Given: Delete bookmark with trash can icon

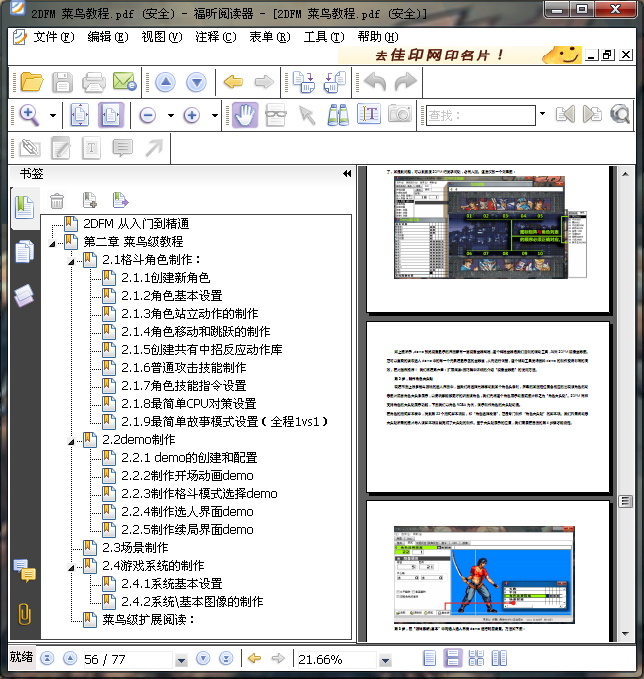Looking at the screenshot, I should point(57,201).
